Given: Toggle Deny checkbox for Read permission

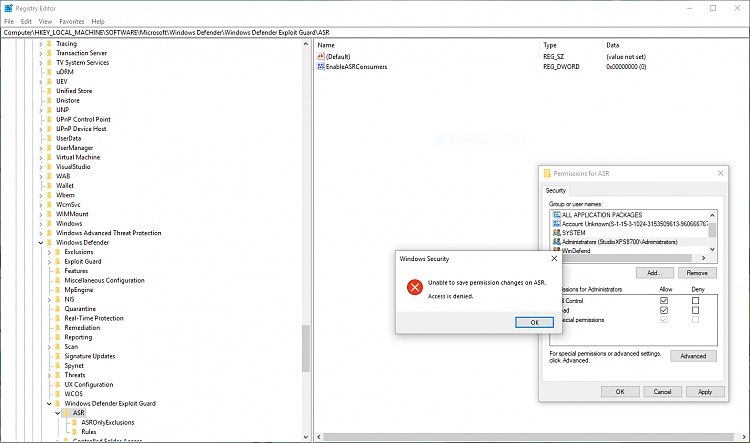Looking at the screenshot, I should [695, 310].
